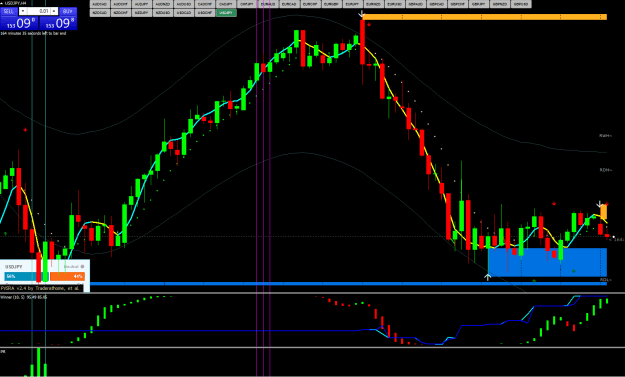Click the 0.01 lot volume field

39,11
